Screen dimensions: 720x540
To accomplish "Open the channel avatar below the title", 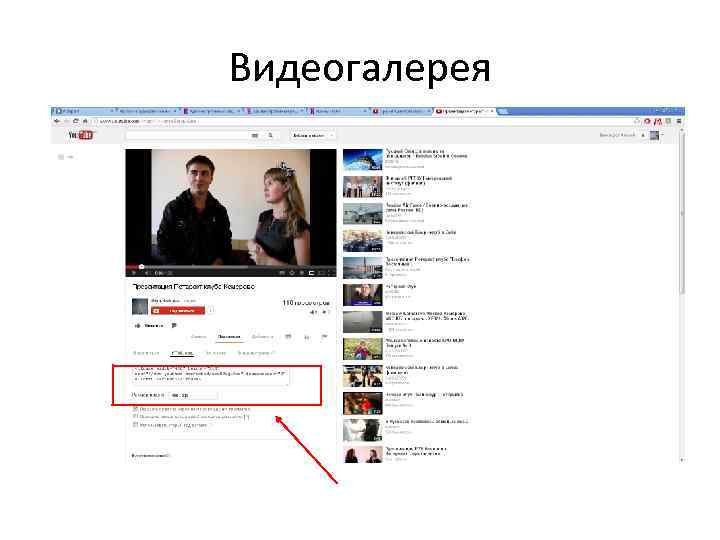I will pyautogui.click(x=140, y=306).
